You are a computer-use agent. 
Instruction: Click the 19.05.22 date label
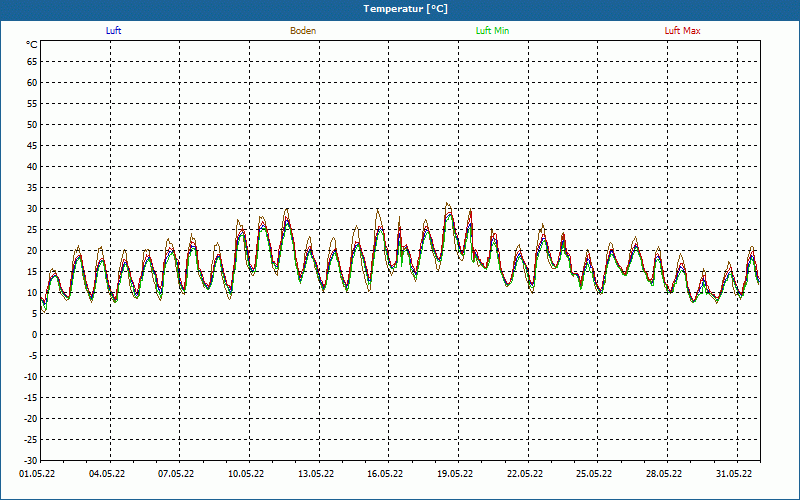pos(455,473)
